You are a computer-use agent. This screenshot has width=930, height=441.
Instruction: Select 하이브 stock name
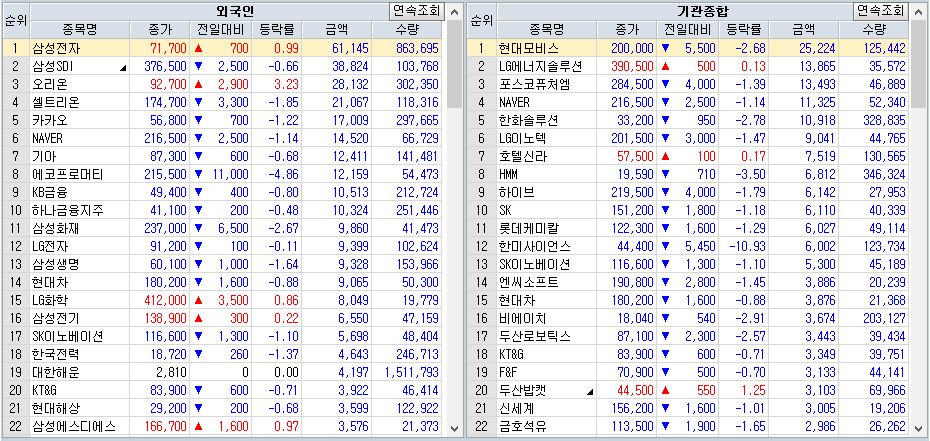pyautogui.click(x=518, y=193)
